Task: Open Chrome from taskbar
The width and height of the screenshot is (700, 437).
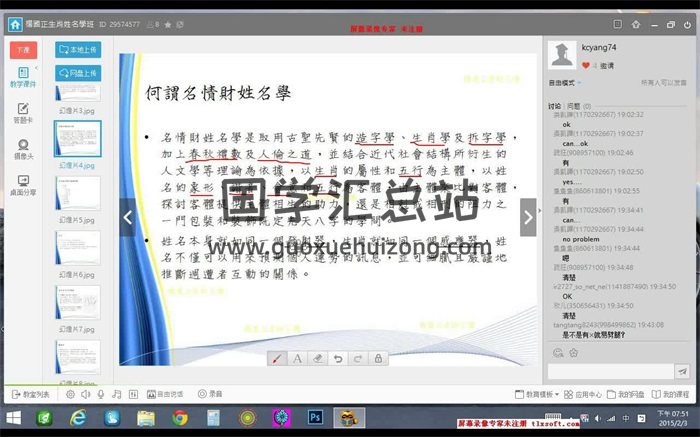Action: (x=180, y=418)
